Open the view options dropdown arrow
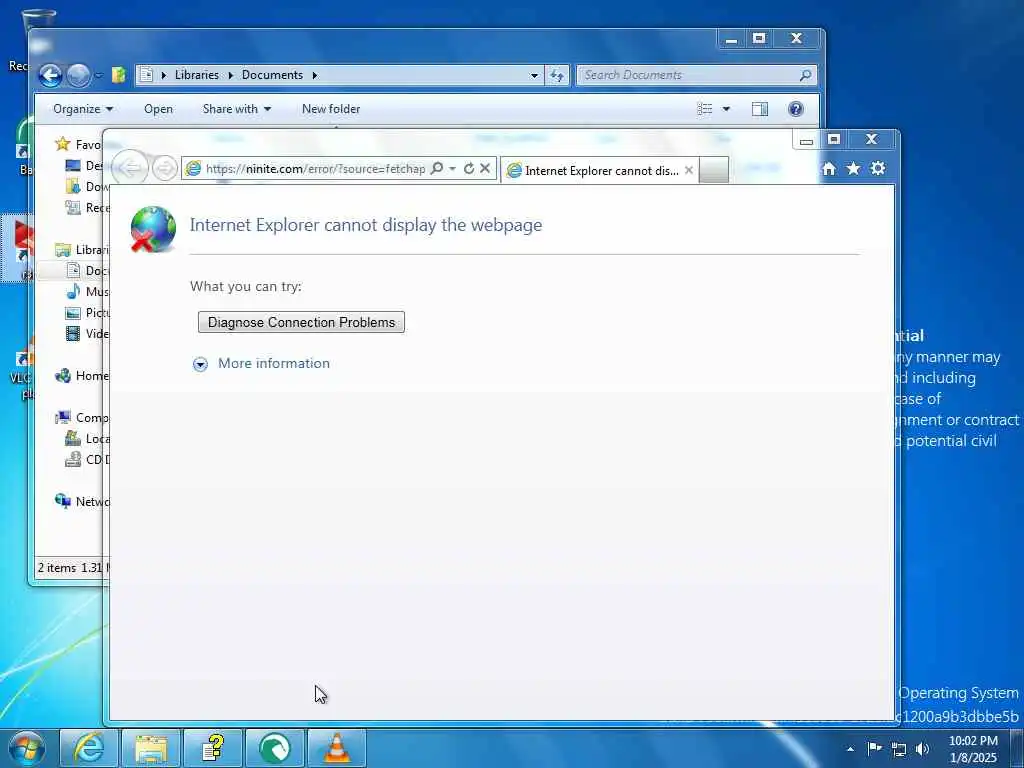Screen dimensions: 1024x768 [726, 109]
